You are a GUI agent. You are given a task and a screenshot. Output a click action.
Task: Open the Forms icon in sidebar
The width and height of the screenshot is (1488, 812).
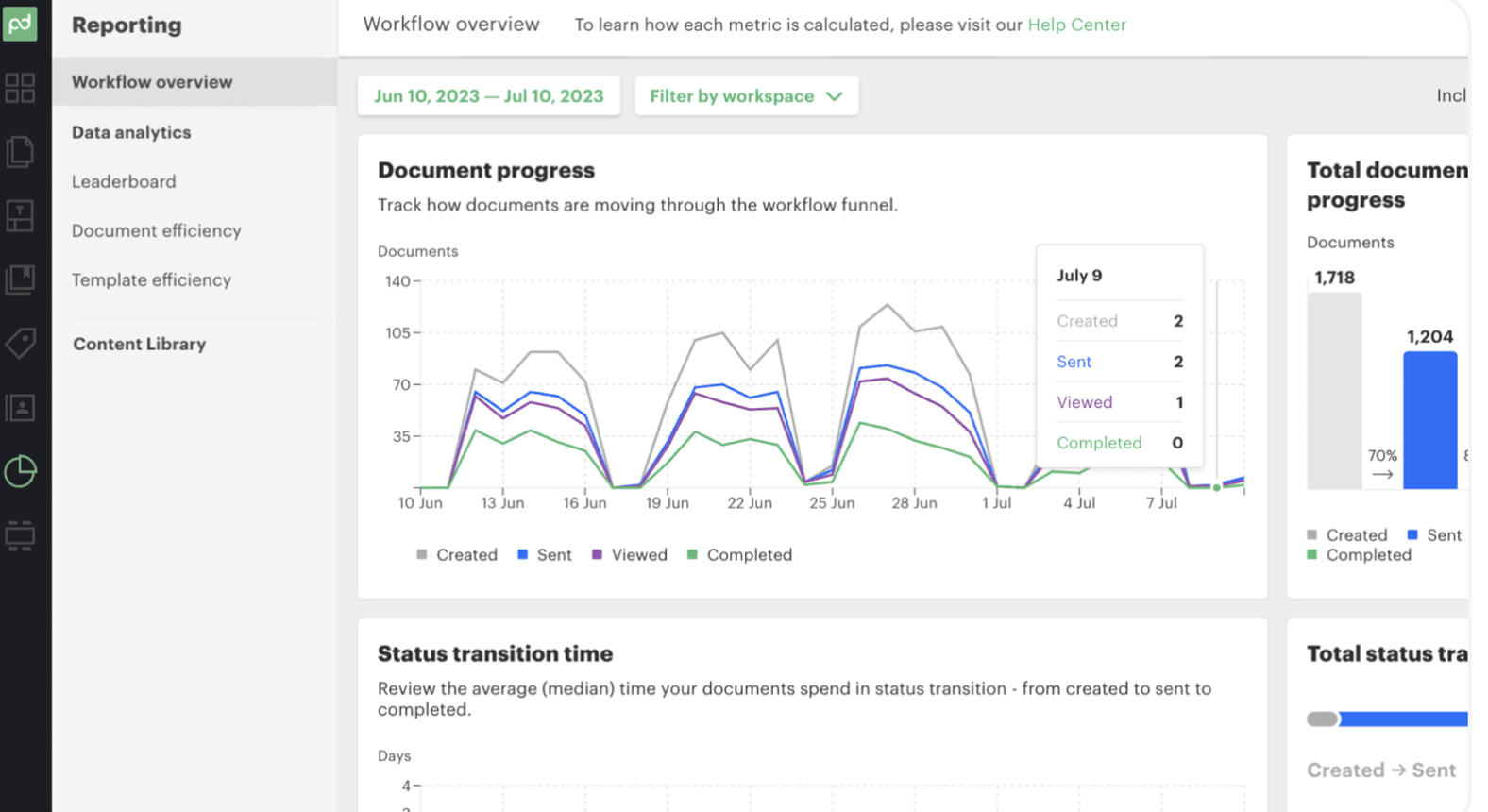point(20,279)
